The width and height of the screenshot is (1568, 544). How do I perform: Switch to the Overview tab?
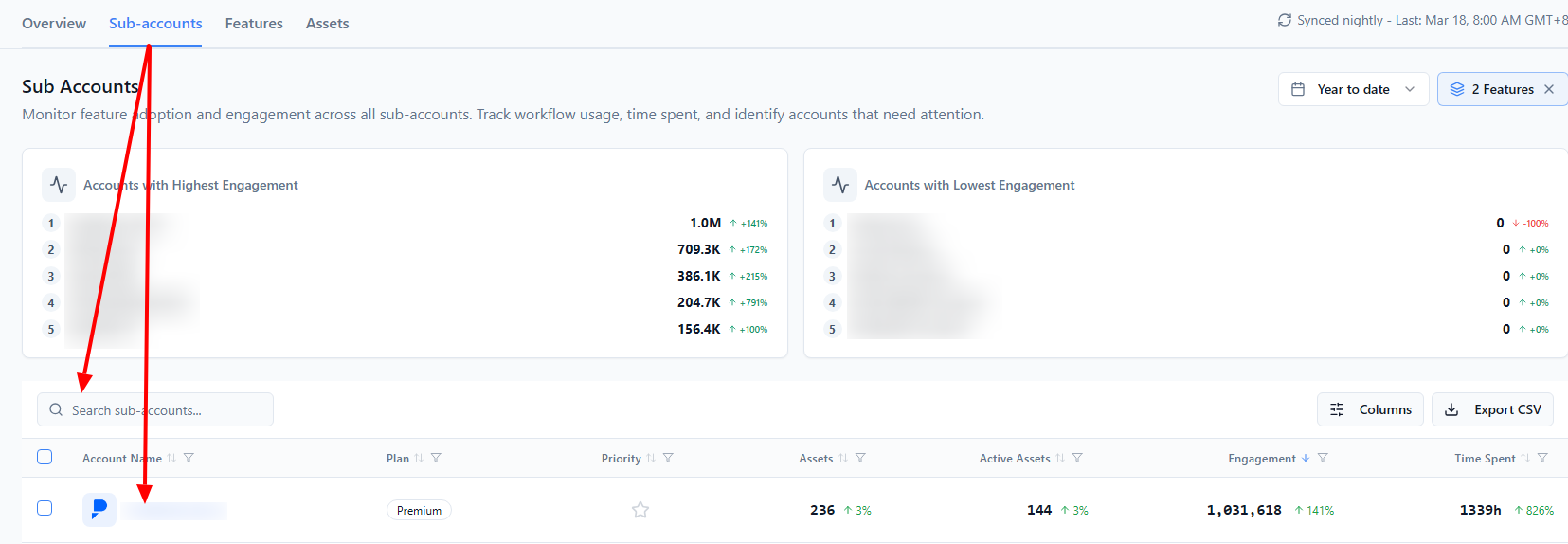[x=54, y=24]
